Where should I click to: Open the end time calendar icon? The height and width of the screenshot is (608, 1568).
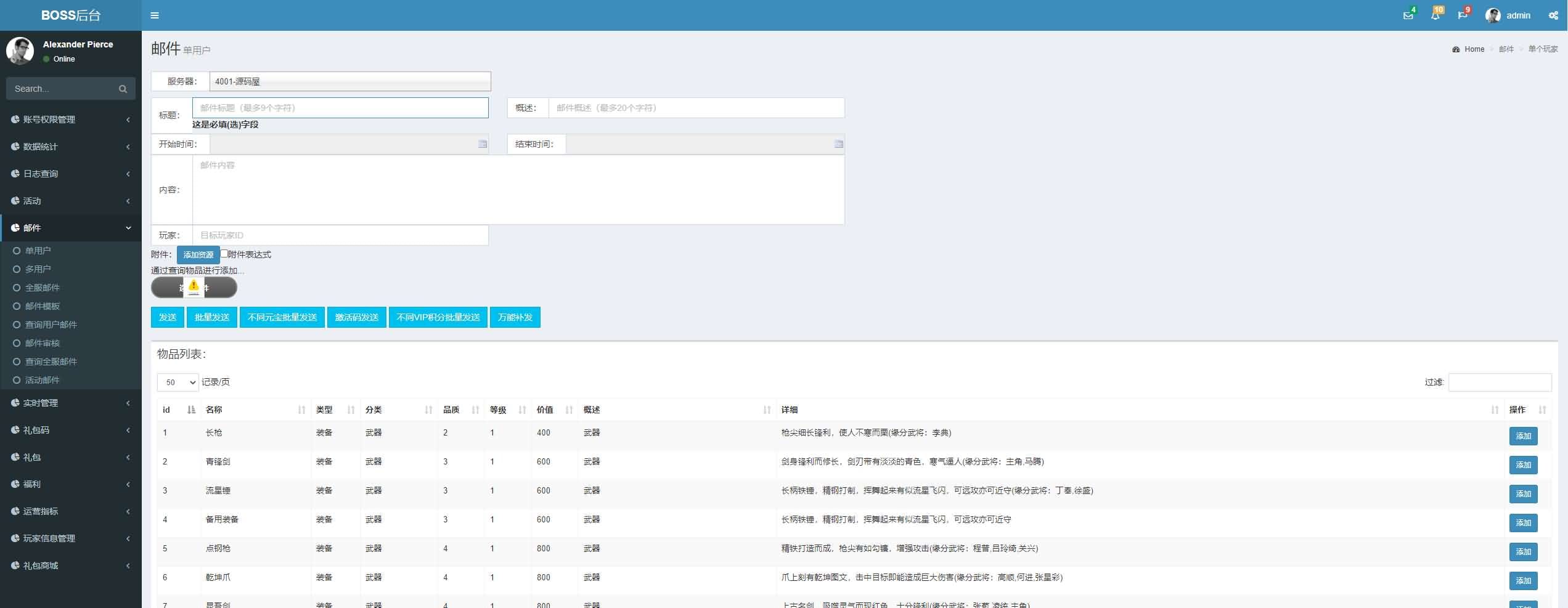tap(838, 144)
